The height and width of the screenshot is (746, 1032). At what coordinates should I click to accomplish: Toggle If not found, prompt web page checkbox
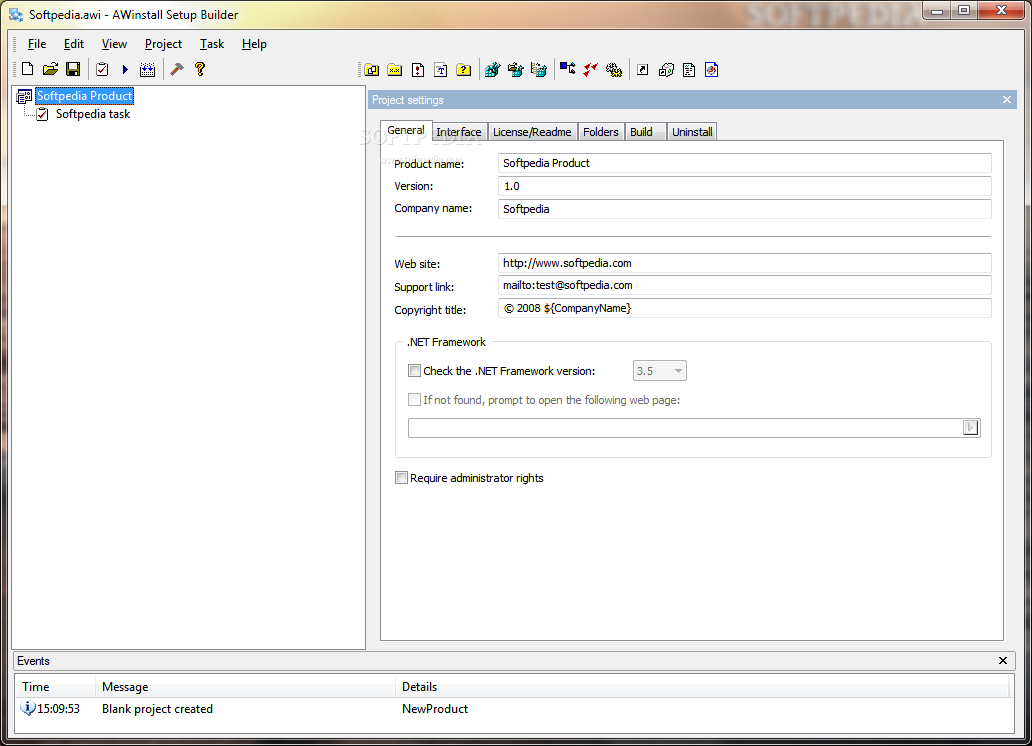click(x=414, y=400)
